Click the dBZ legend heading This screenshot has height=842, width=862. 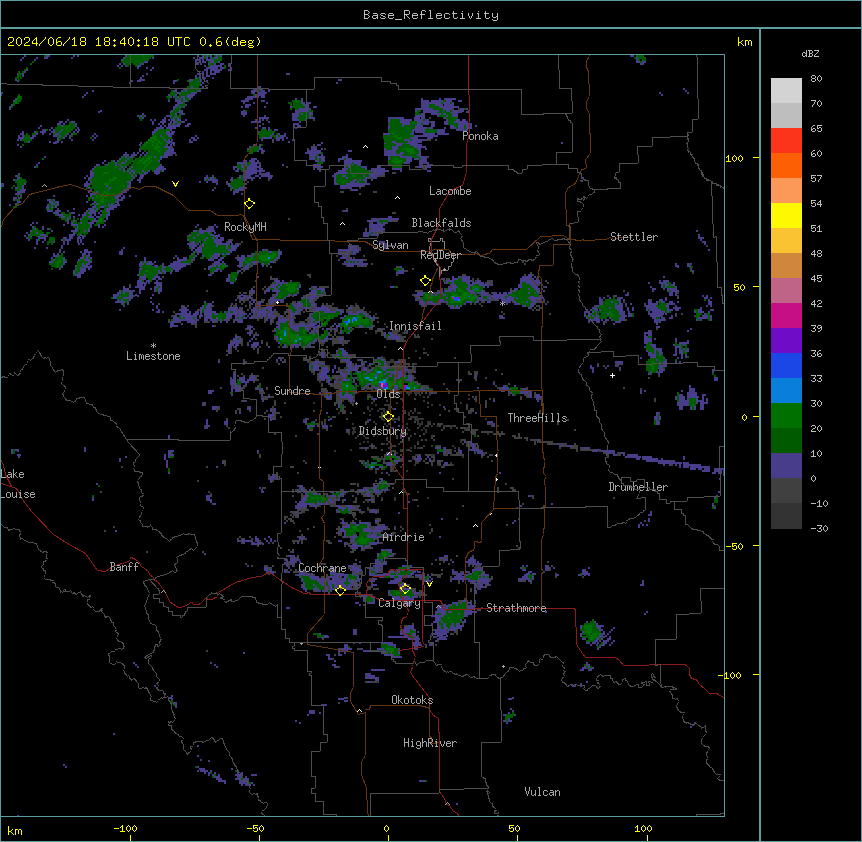pyautogui.click(x=810, y=54)
